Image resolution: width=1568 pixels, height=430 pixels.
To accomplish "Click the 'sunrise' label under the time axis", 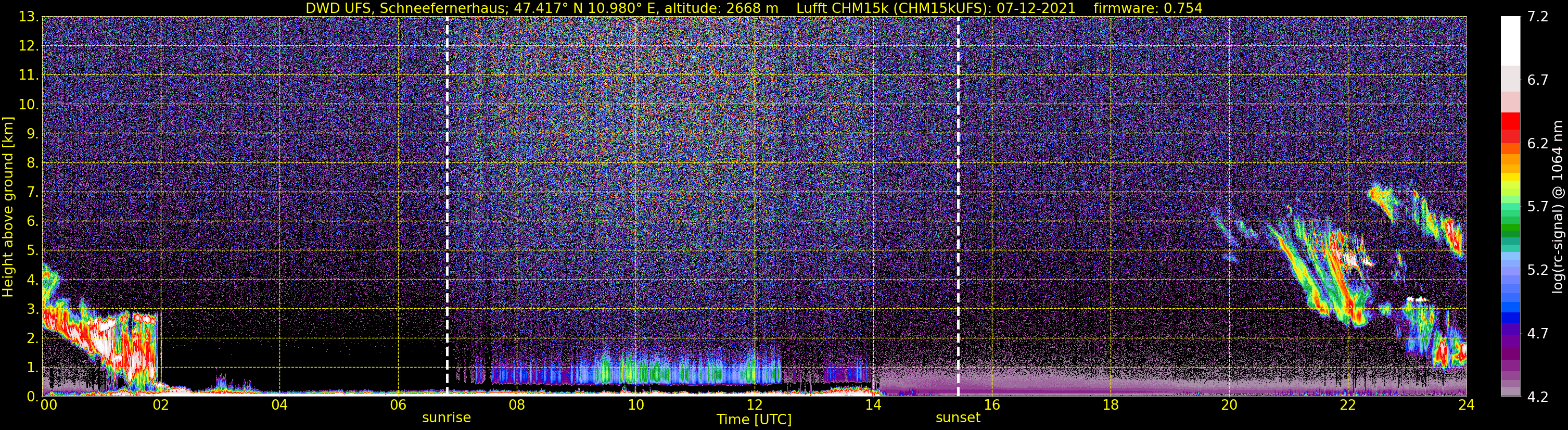I will point(446,418).
